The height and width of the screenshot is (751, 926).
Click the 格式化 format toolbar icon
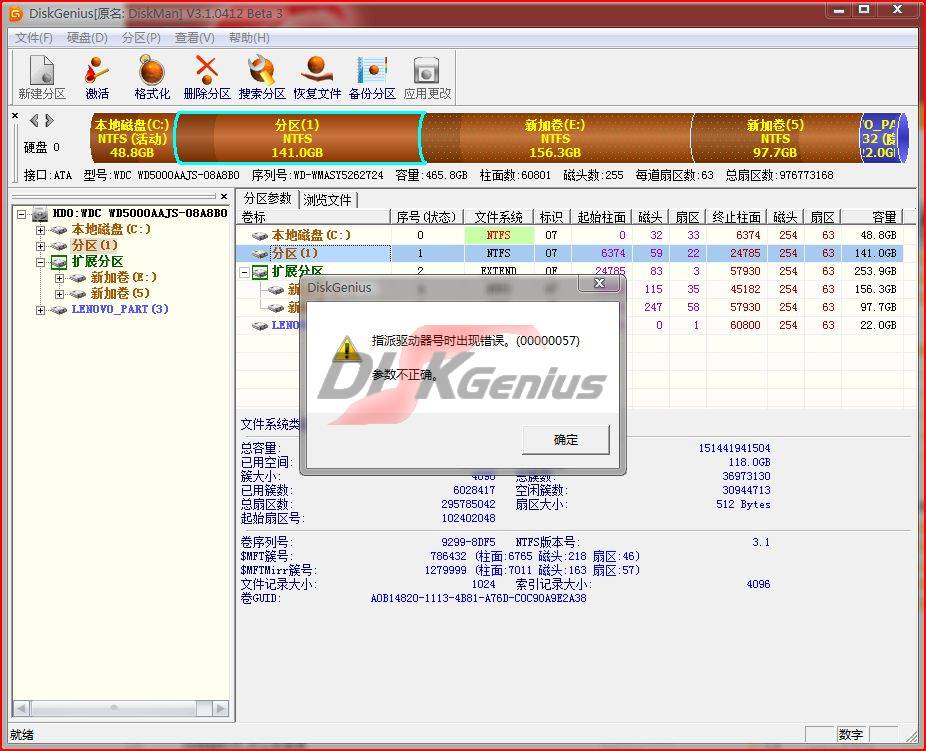pos(152,77)
